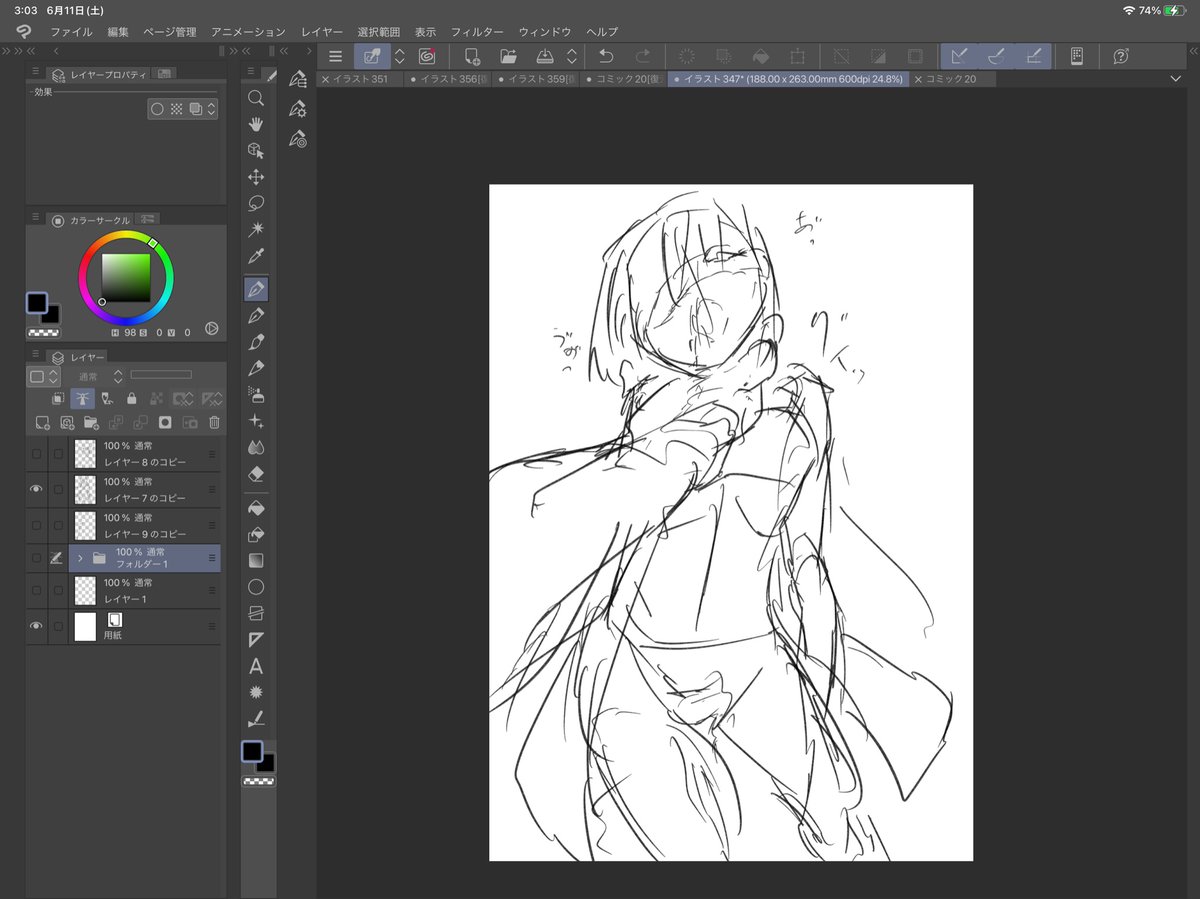Image resolution: width=1200 pixels, height=899 pixels.
Task: Open the command bar hamburger menu
Action: click(335, 56)
